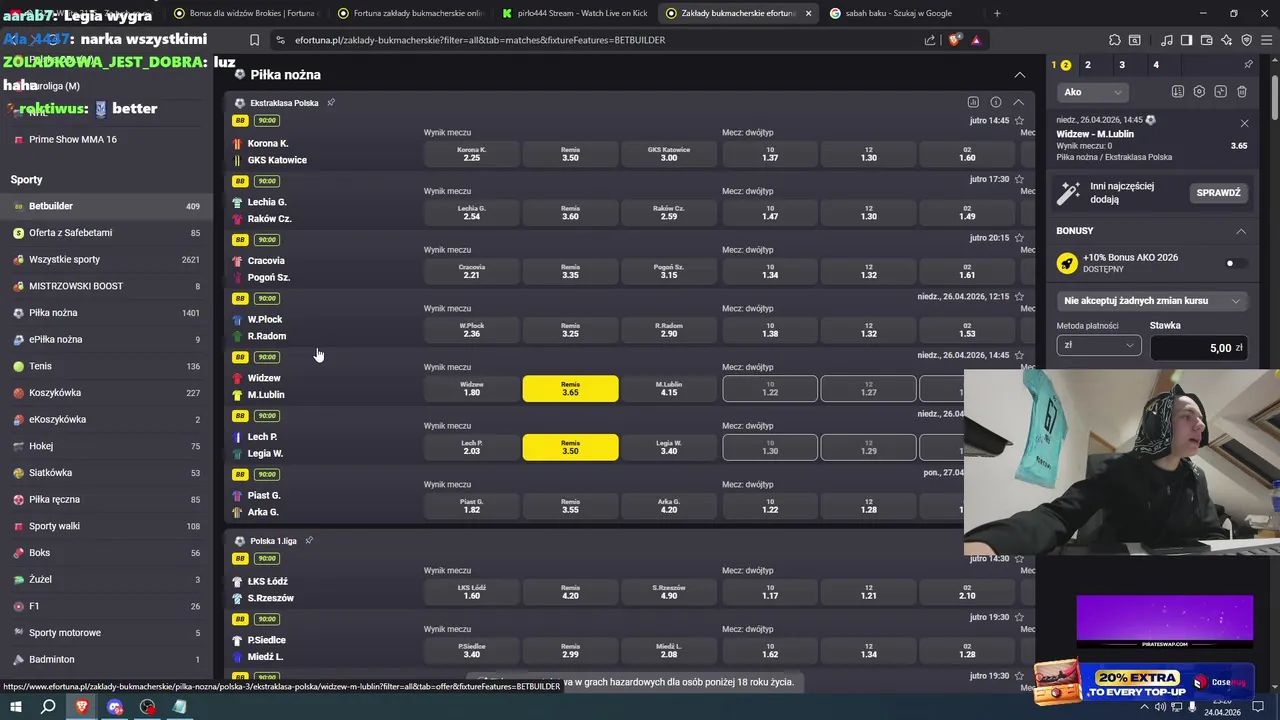Open Brave from the taskbar
The image size is (1280, 720).
pyautogui.click(x=82, y=707)
